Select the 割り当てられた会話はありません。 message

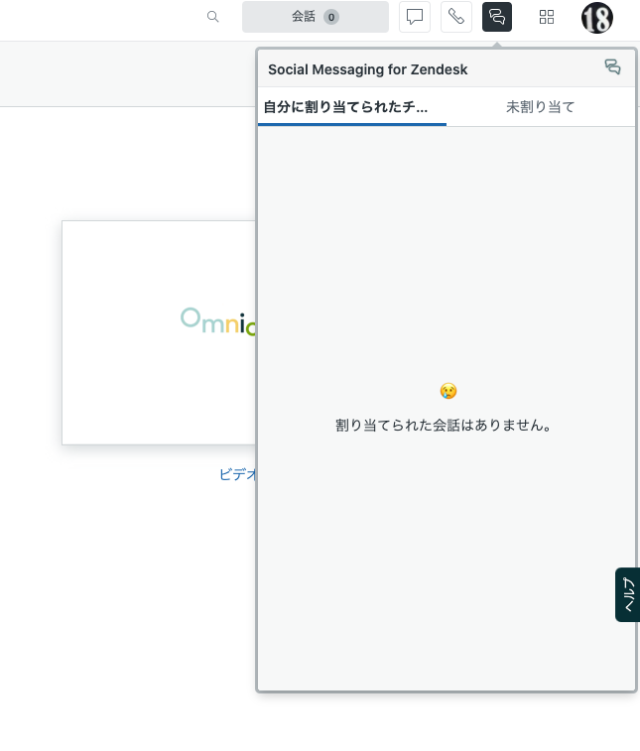coord(443,425)
